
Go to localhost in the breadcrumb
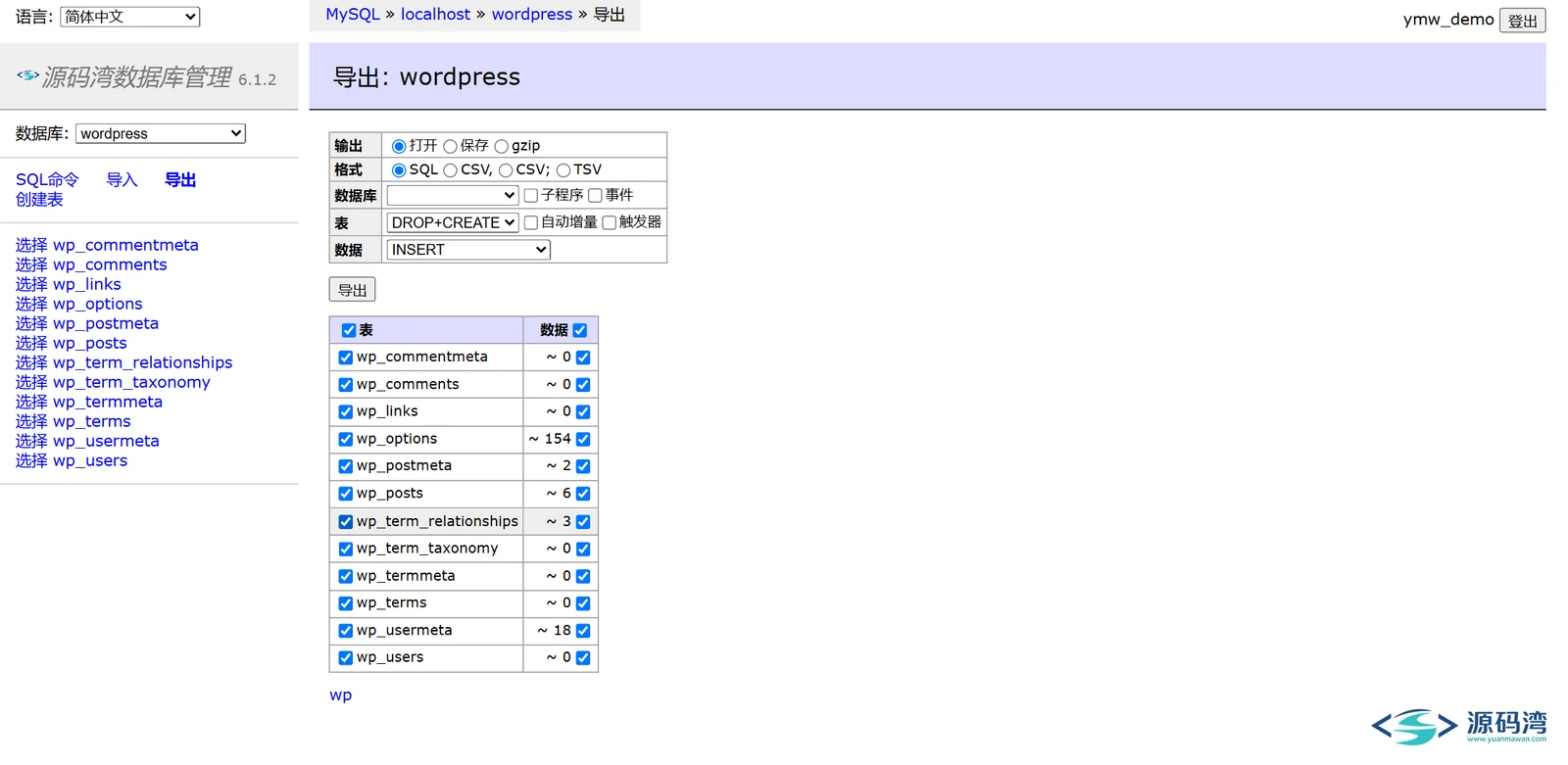[435, 14]
